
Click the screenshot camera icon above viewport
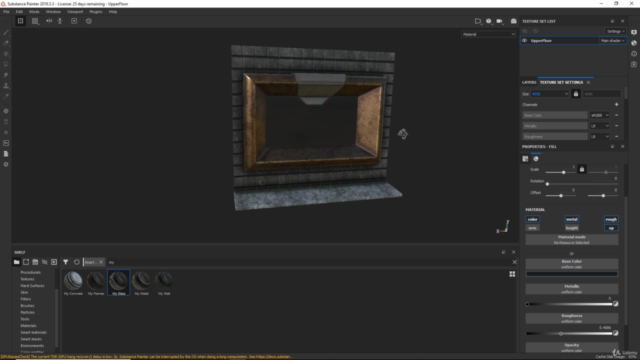pyautogui.click(x=513, y=21)
